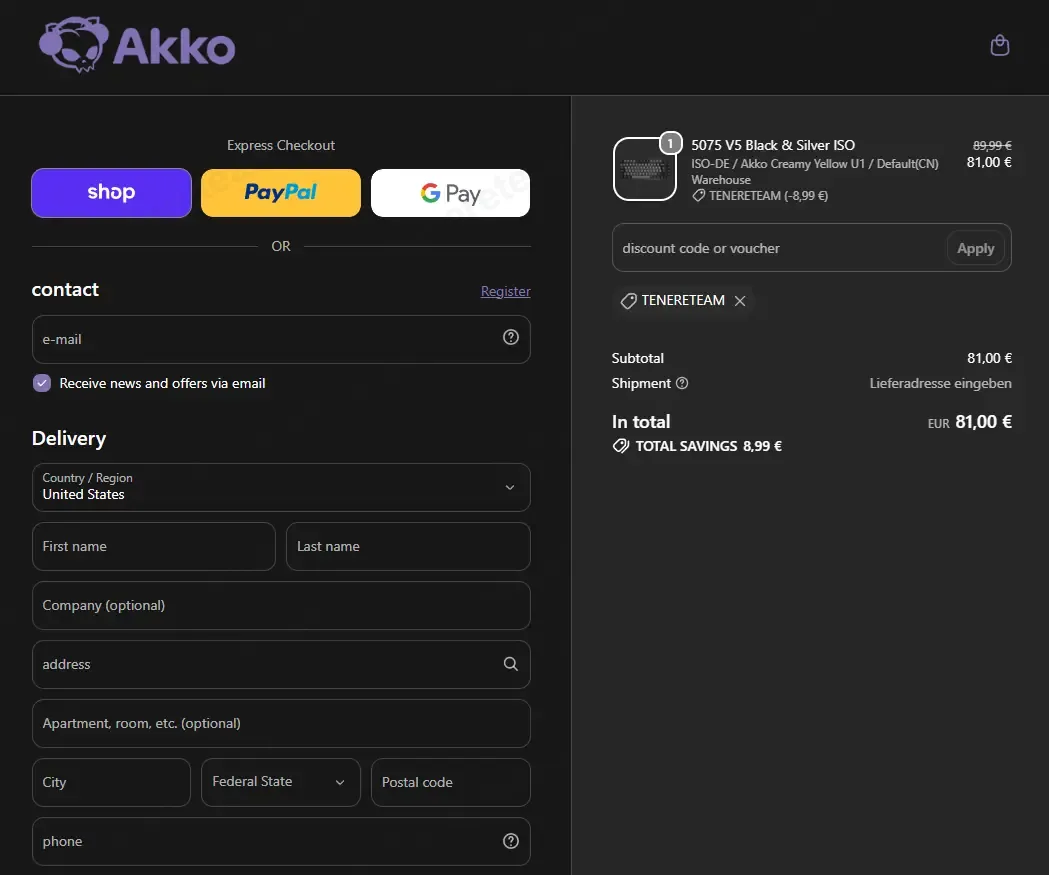Click the TOTAL SAVINGS tag icon
1049x875 pixels.
click(621, 446)
